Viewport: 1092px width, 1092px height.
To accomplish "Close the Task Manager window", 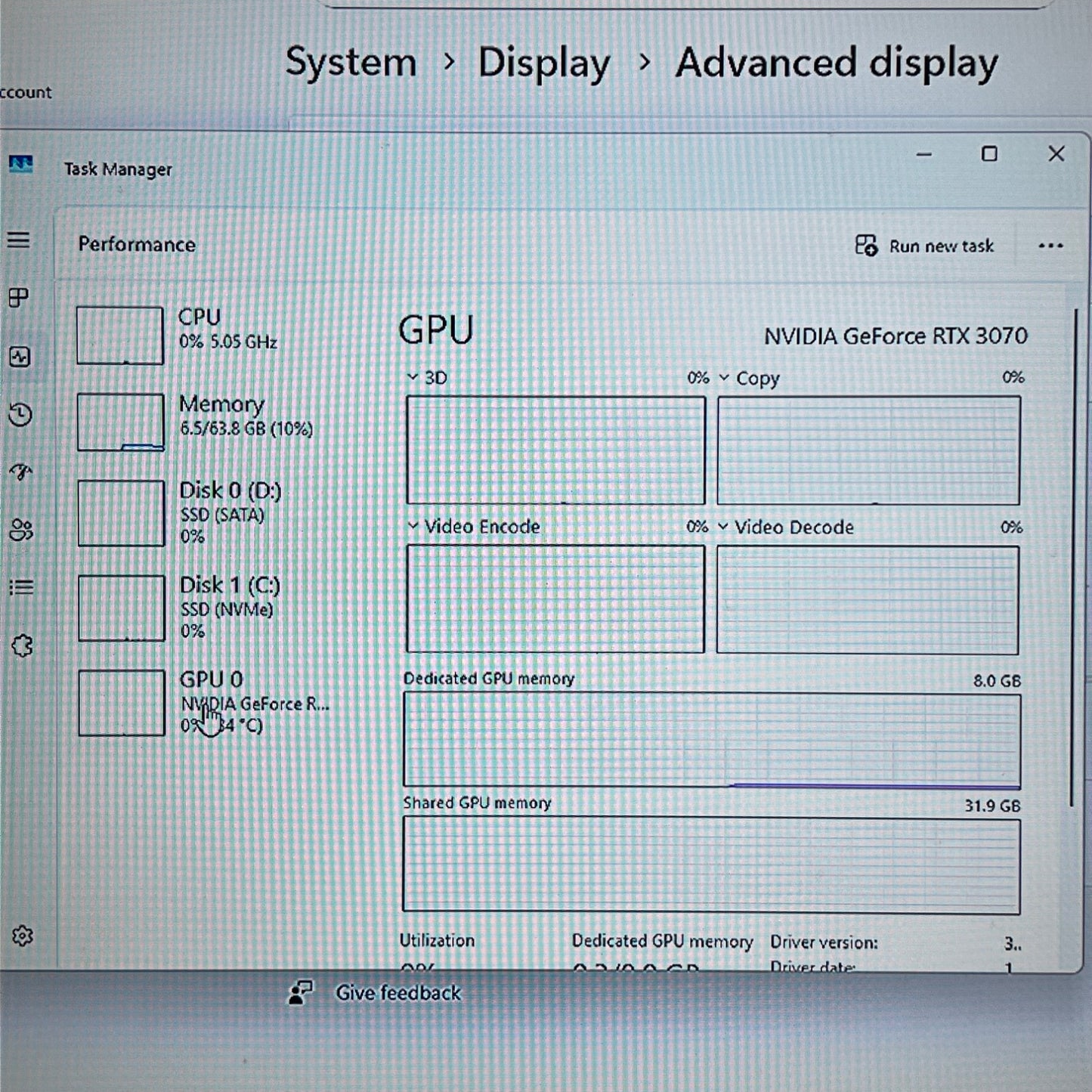I will point(1056,154).
